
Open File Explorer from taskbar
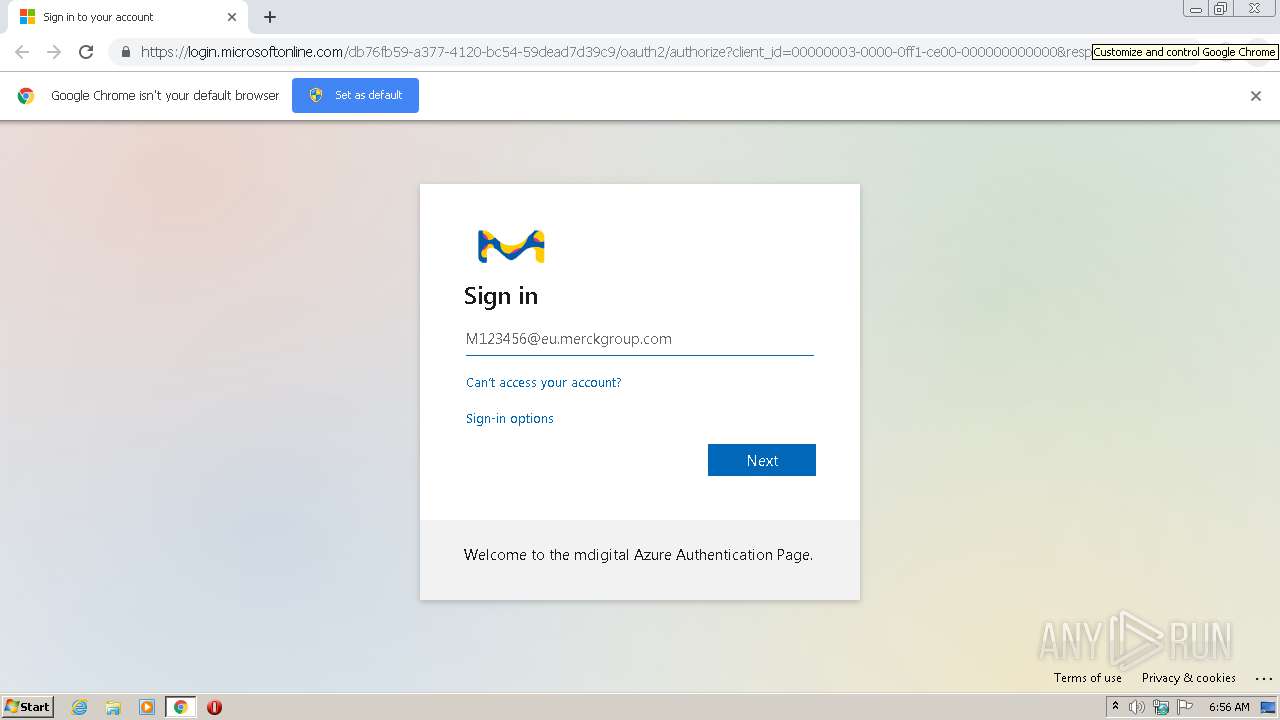coord(113,707)
